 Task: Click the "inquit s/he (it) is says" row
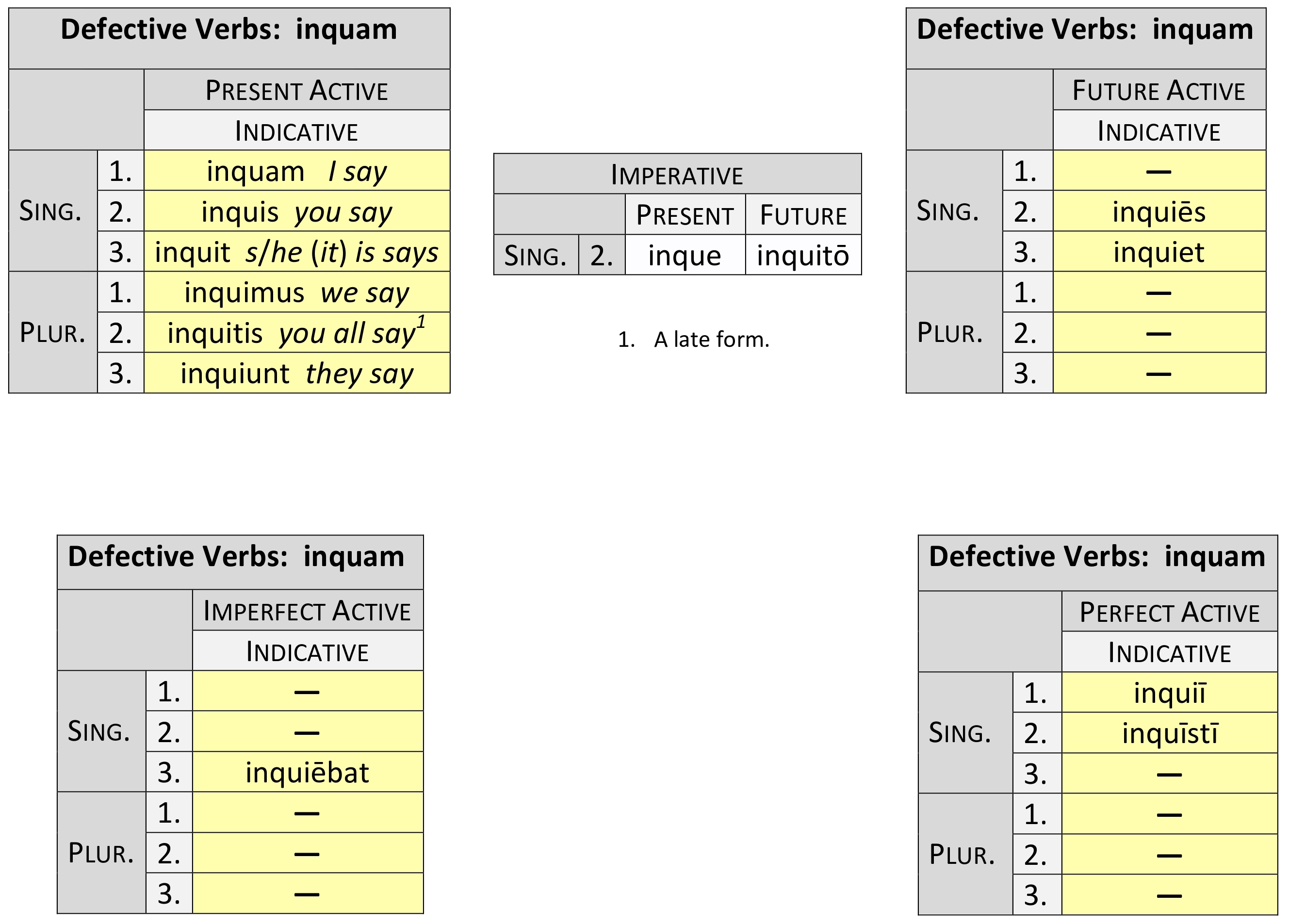coord(296,252)
